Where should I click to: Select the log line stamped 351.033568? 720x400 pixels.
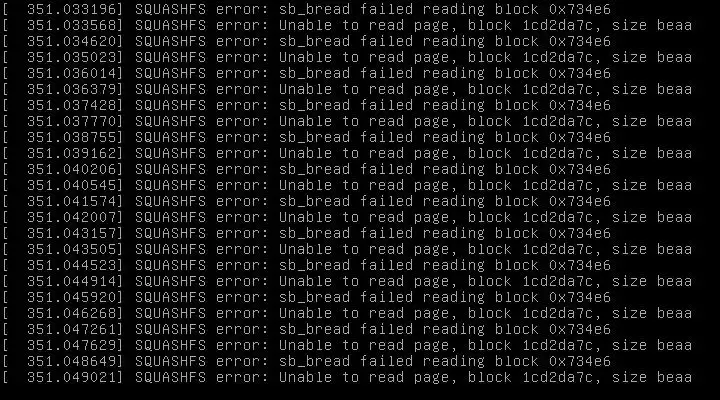[348, 25]
